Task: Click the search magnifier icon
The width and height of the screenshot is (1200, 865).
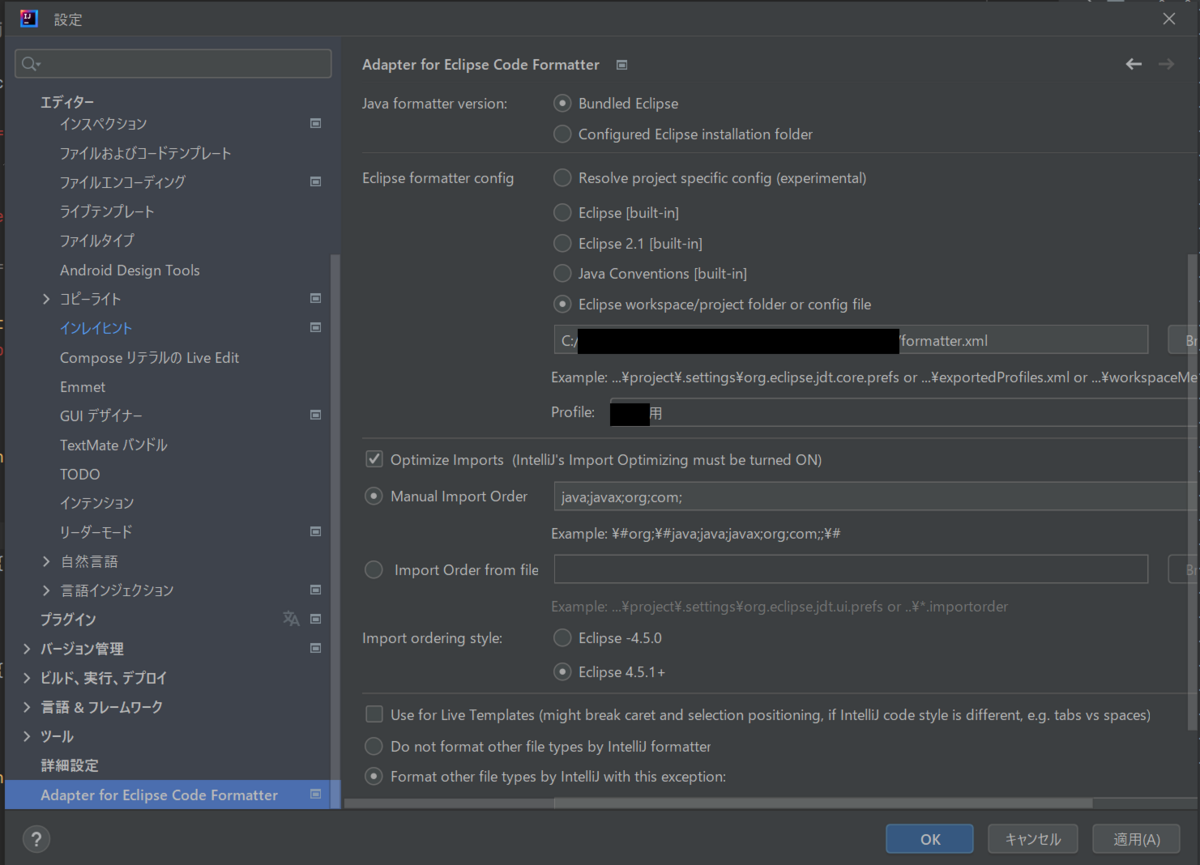Action: tap(30, 64)
